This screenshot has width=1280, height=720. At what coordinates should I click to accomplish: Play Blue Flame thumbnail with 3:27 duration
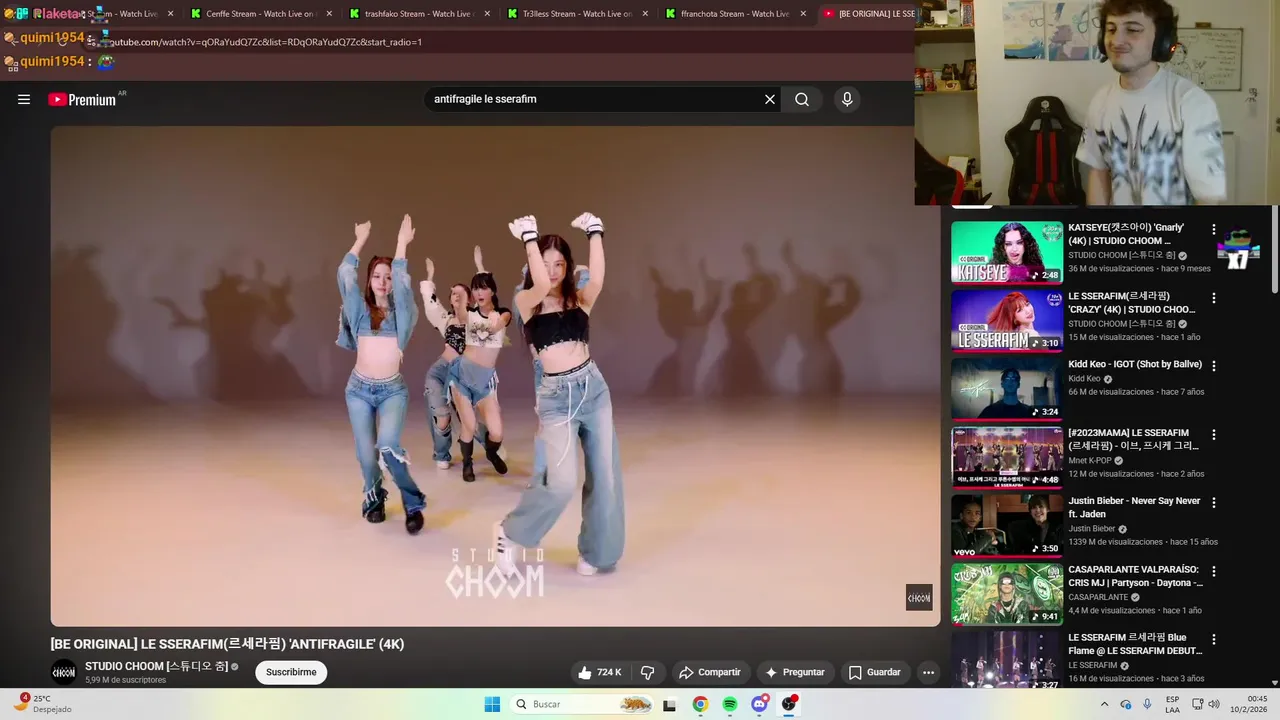[1007, 660]
